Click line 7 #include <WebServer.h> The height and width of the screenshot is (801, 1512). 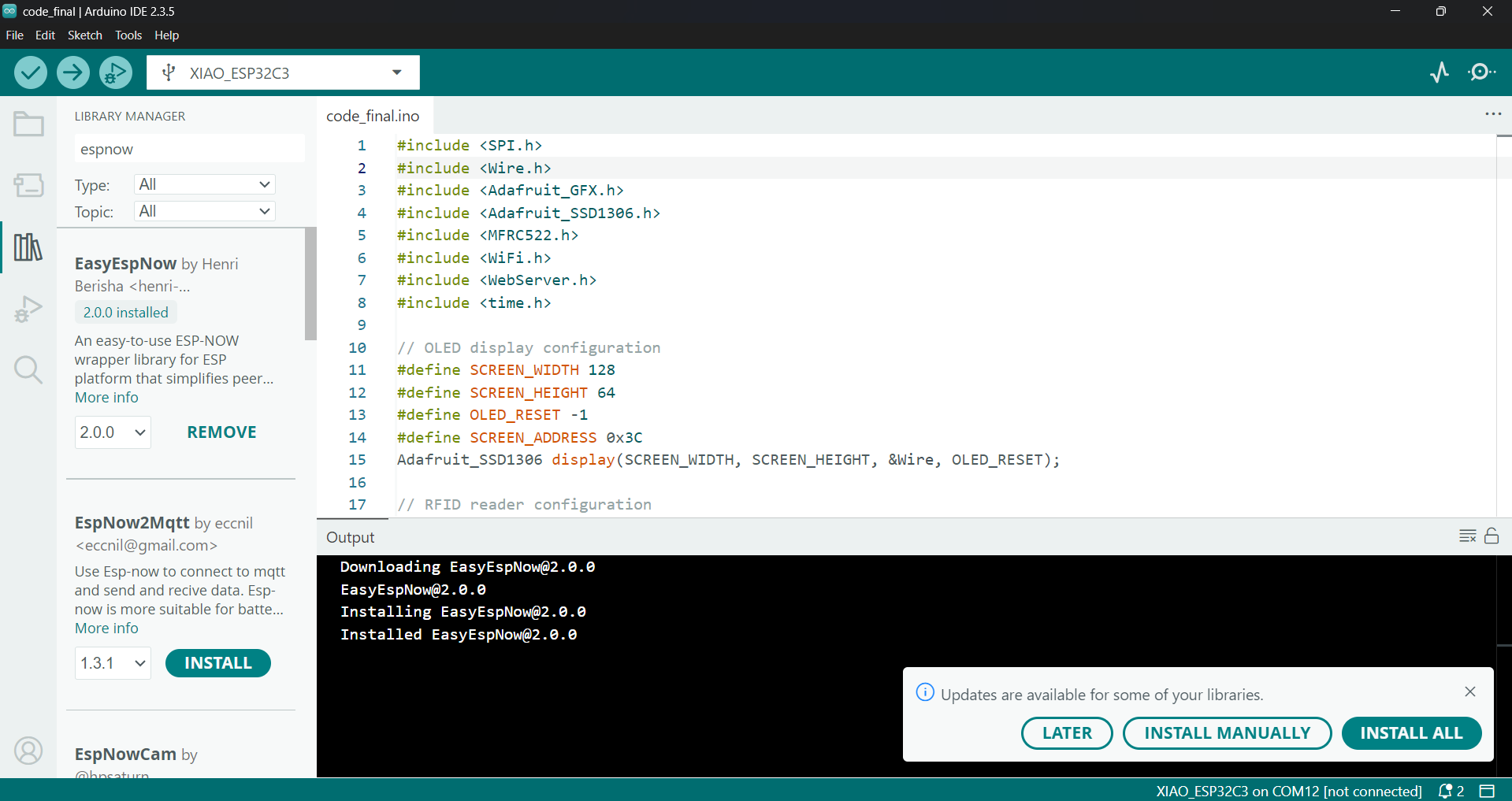[497, 280]
